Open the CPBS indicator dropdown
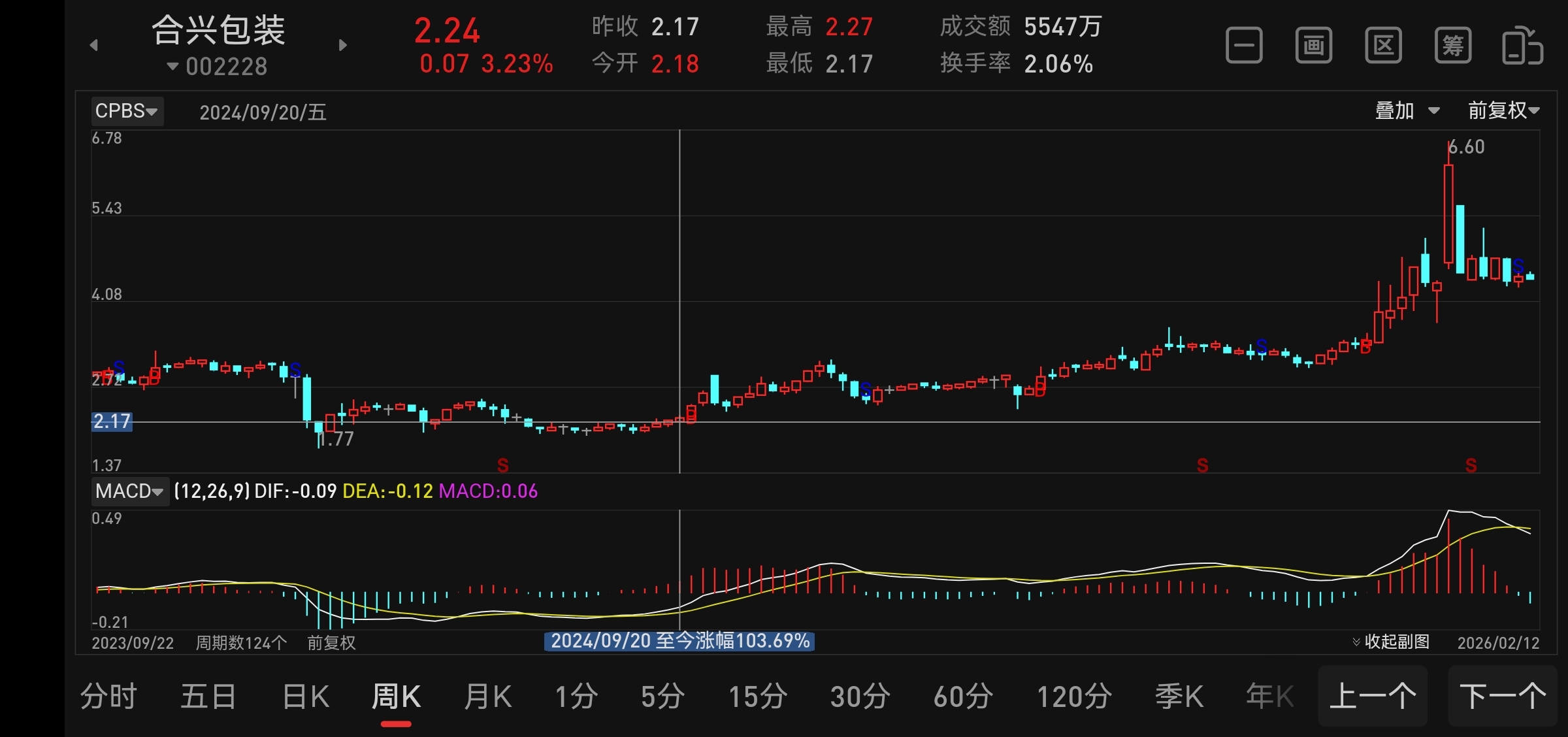Screen dimensions: 1568x737 pos(127,111)
